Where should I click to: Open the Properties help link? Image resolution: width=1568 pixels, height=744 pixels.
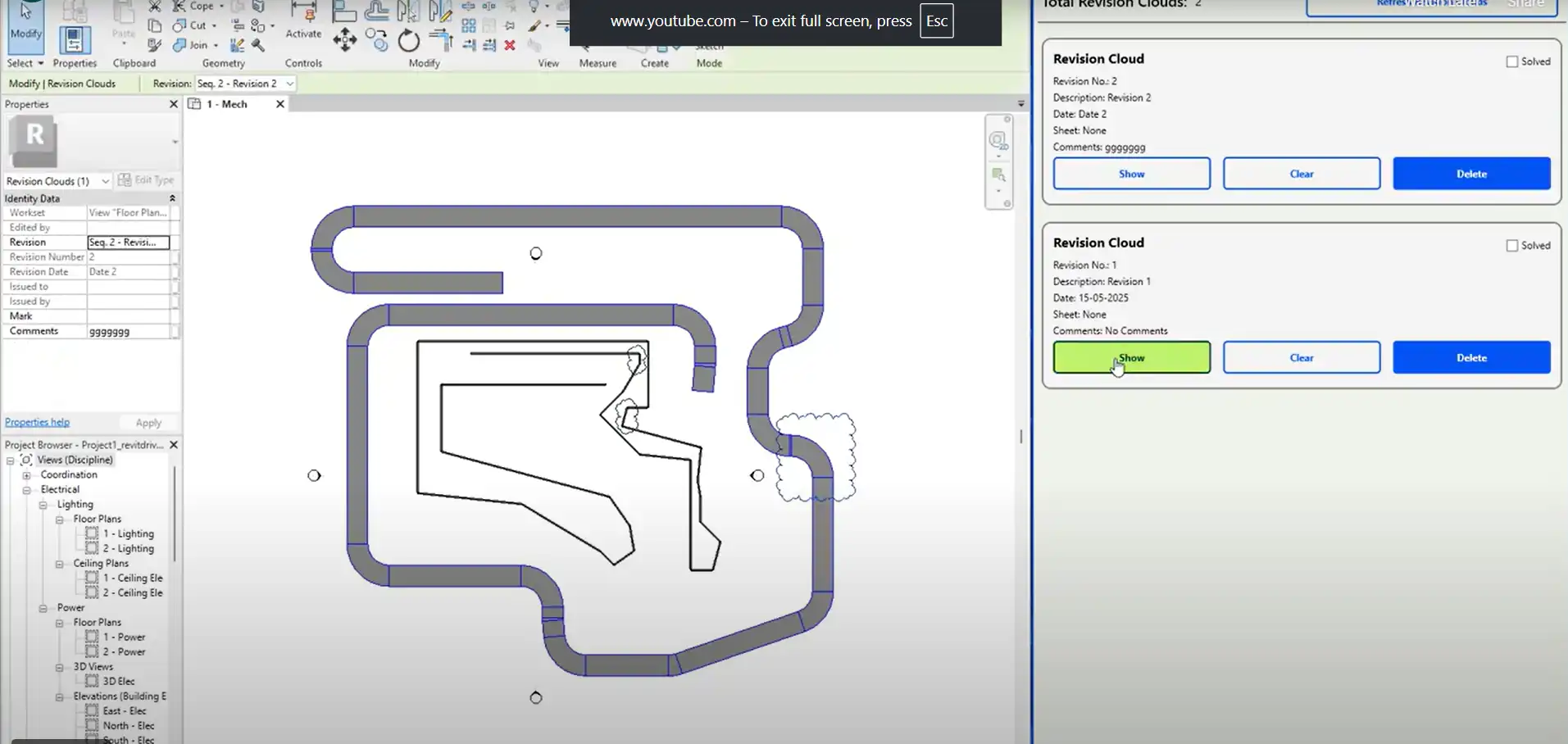pos(37,423)
